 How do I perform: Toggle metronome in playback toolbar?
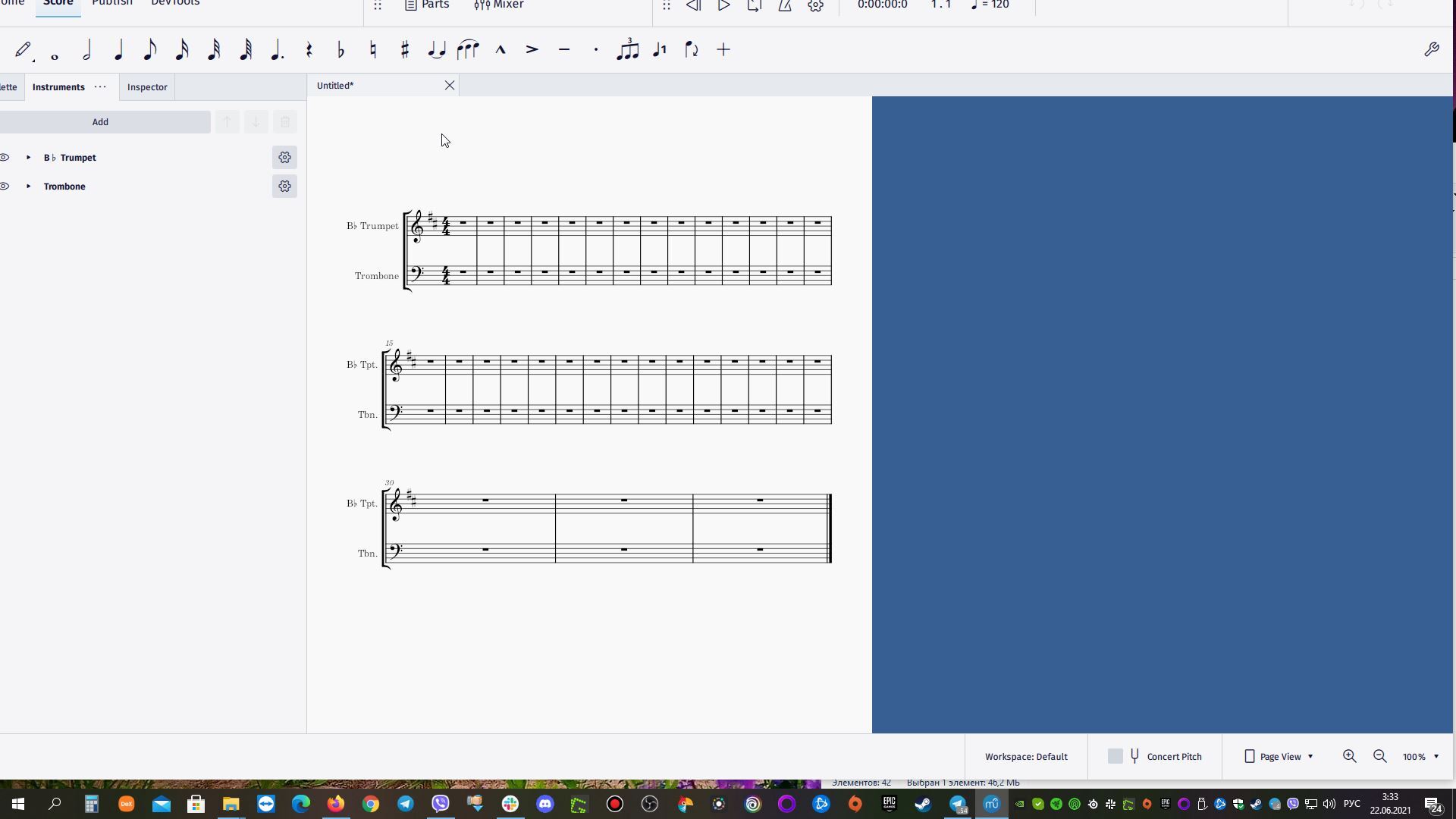point(785,5)
